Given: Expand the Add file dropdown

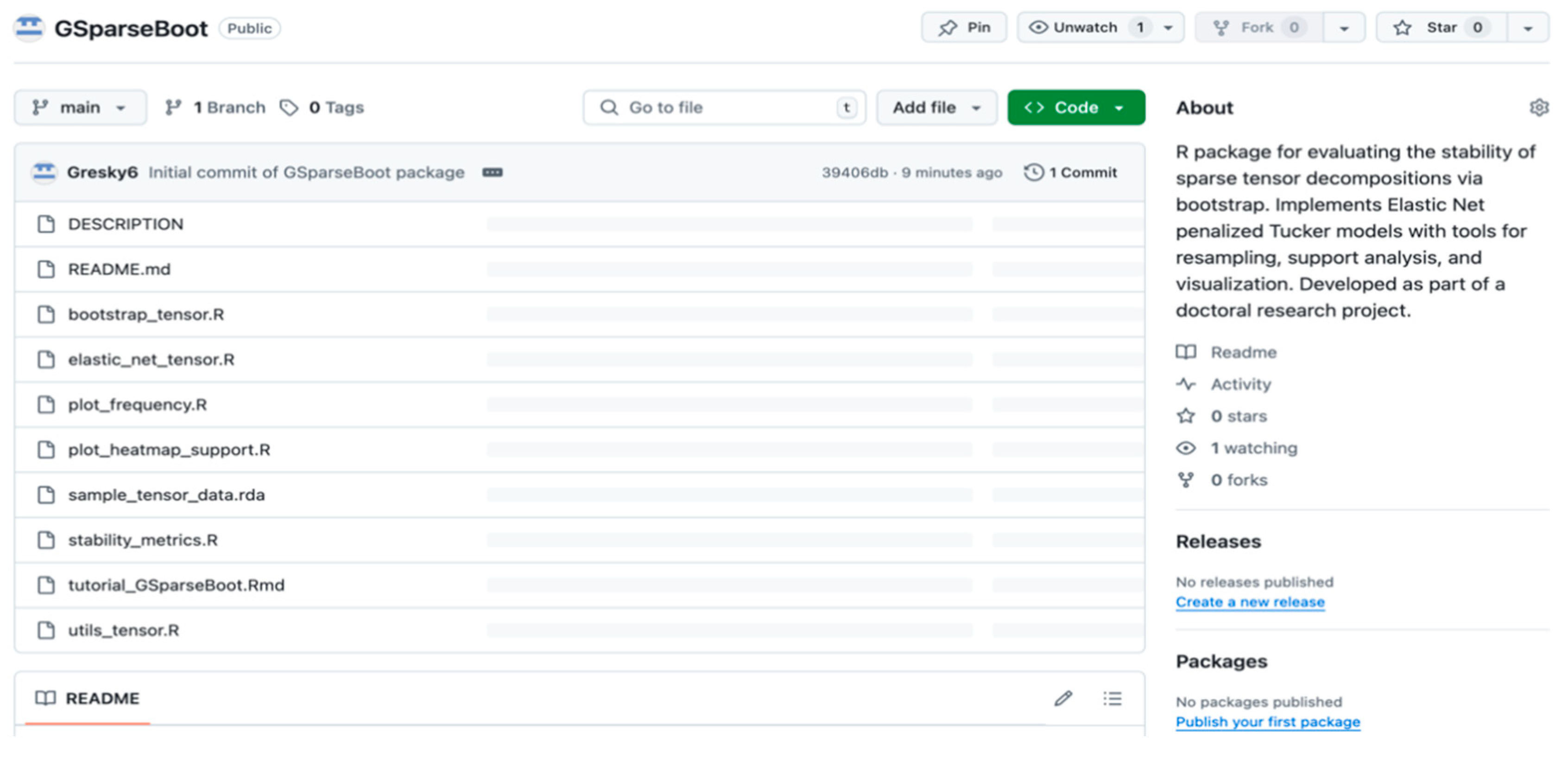Looking at the screenshot, I should pos(936,108).
